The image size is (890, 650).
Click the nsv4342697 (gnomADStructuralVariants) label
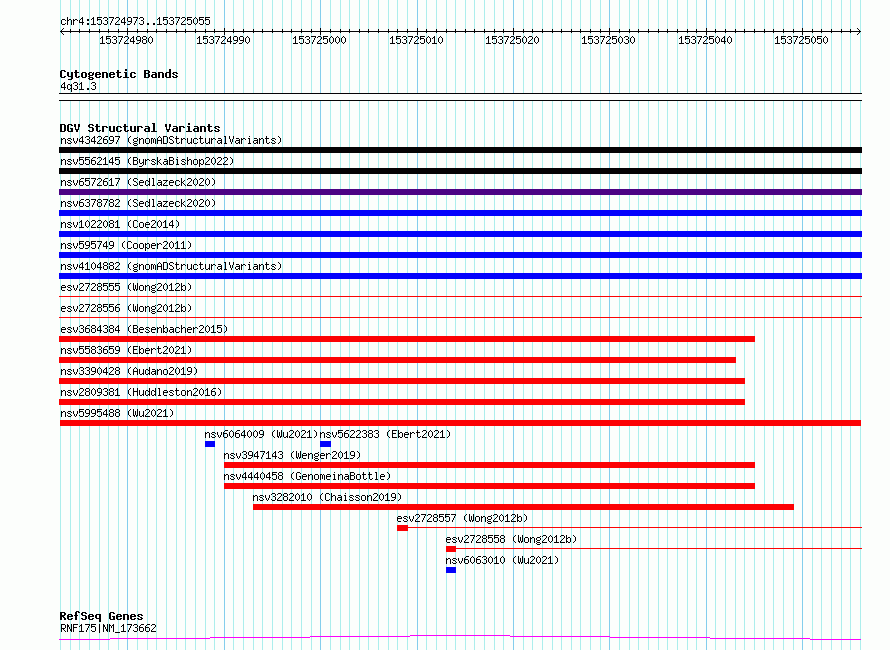(171, 140)
